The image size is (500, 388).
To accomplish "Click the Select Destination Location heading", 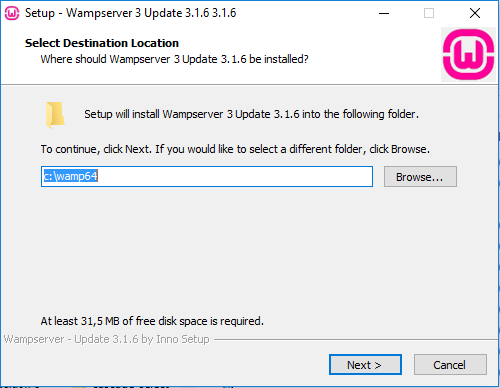I will 102,43.
